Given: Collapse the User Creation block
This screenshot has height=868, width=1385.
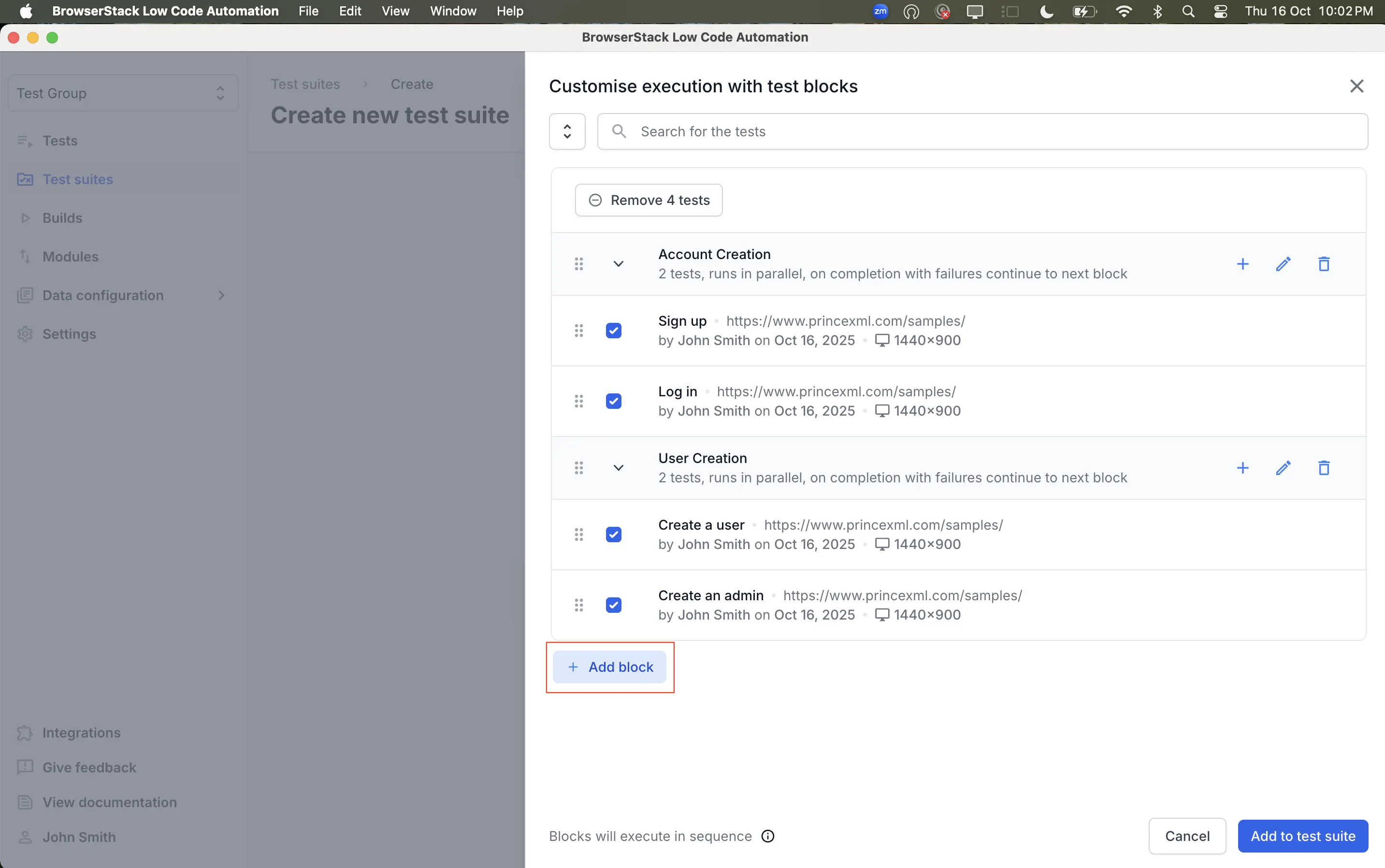Looking at the screenshot, I should (x=618, y=467).
